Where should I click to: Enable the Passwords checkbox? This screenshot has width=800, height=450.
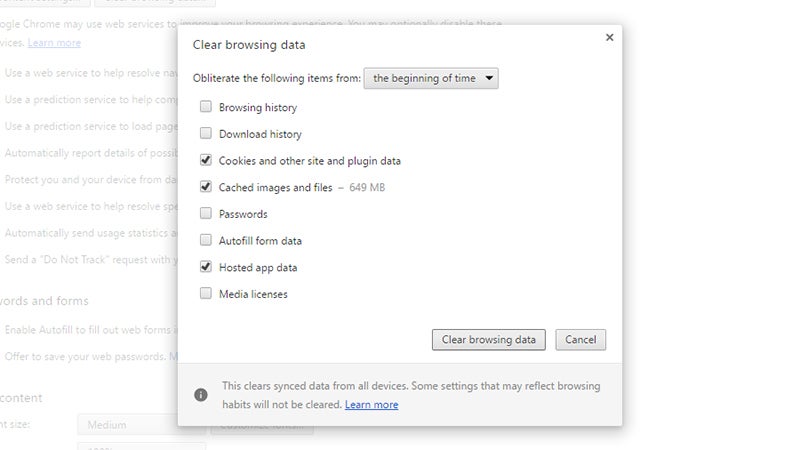click(x=206, y=214)
